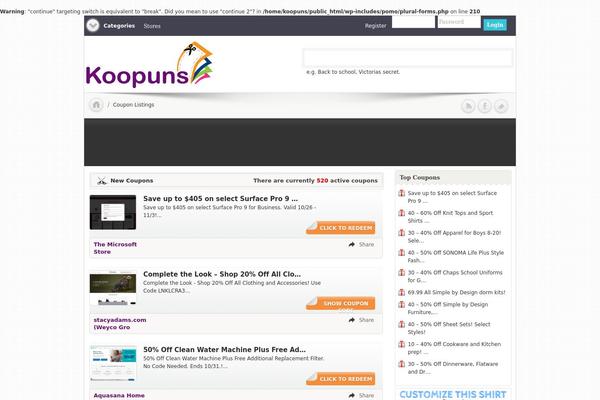
Task: Open top coupon '40 - 50% Off SONOMA Life Plus Style'
Action: pyautogui.click(x=456, y=256)
